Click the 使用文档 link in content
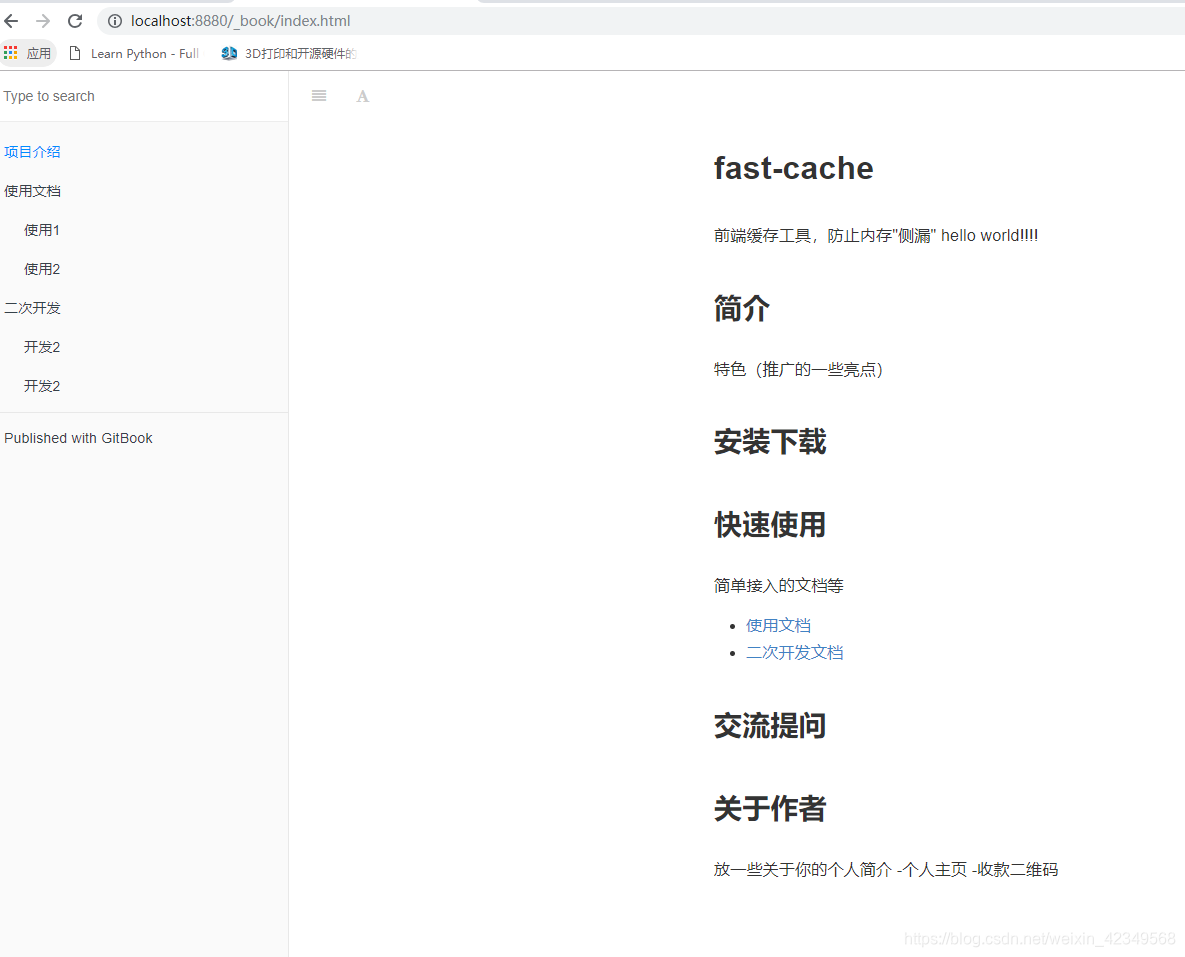The width and height of the screenshot is (1185, 957). click(x=778, y=625)
